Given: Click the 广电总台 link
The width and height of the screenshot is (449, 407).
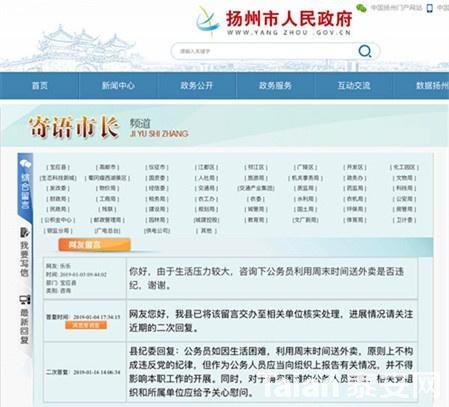Looking at the screenshot, I should pos(107,231).
